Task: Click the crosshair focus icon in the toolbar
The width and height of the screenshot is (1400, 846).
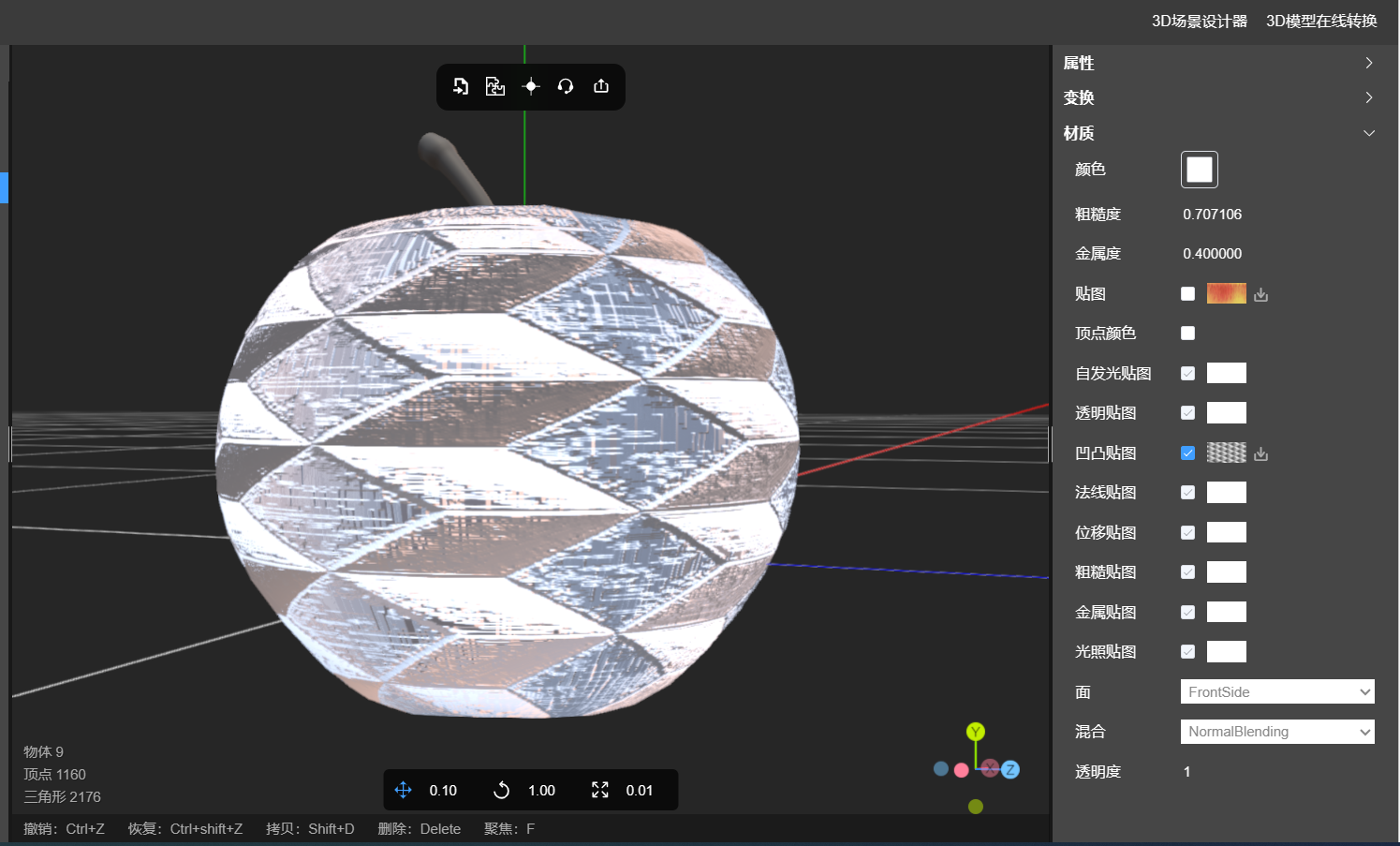Action: click(531, 86)
